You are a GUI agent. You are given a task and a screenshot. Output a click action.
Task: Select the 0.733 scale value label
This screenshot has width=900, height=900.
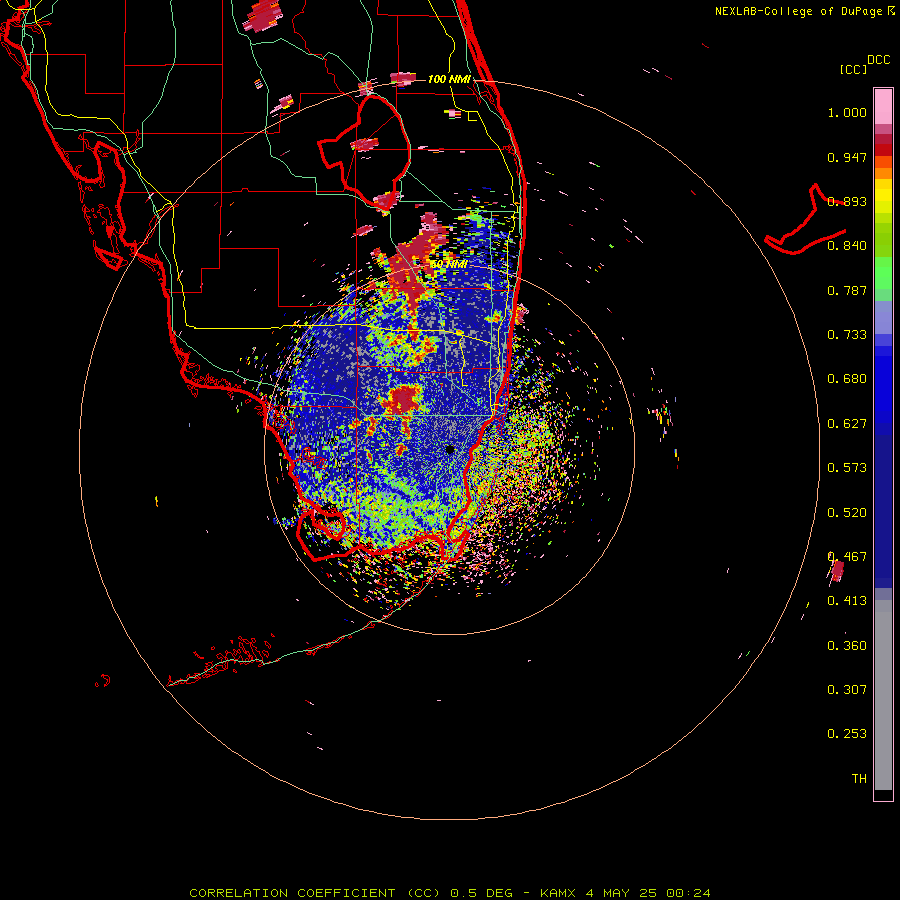tap(847, 335)
